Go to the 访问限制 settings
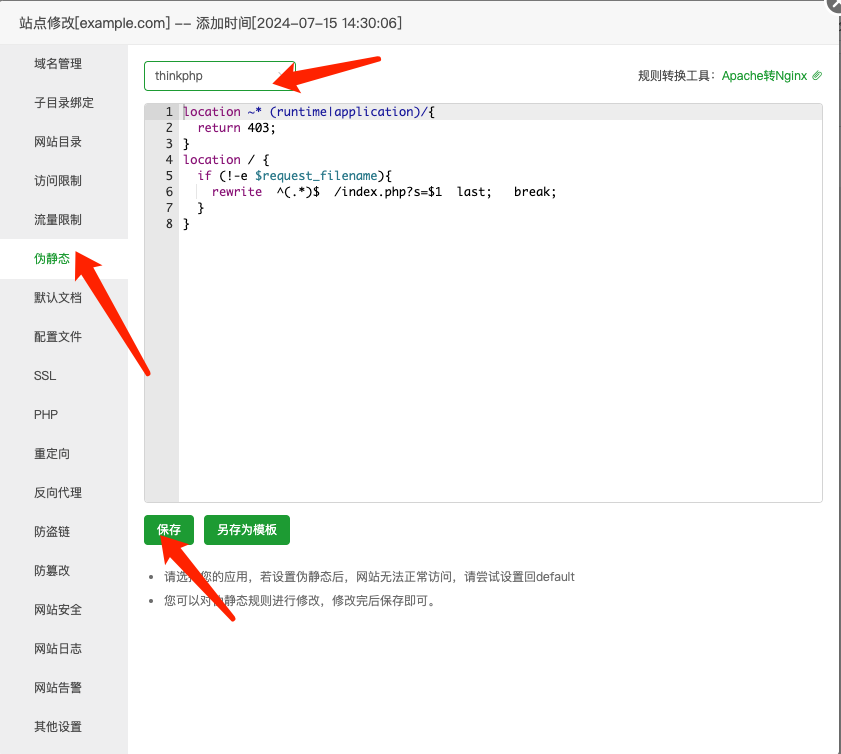 point(58,181)
